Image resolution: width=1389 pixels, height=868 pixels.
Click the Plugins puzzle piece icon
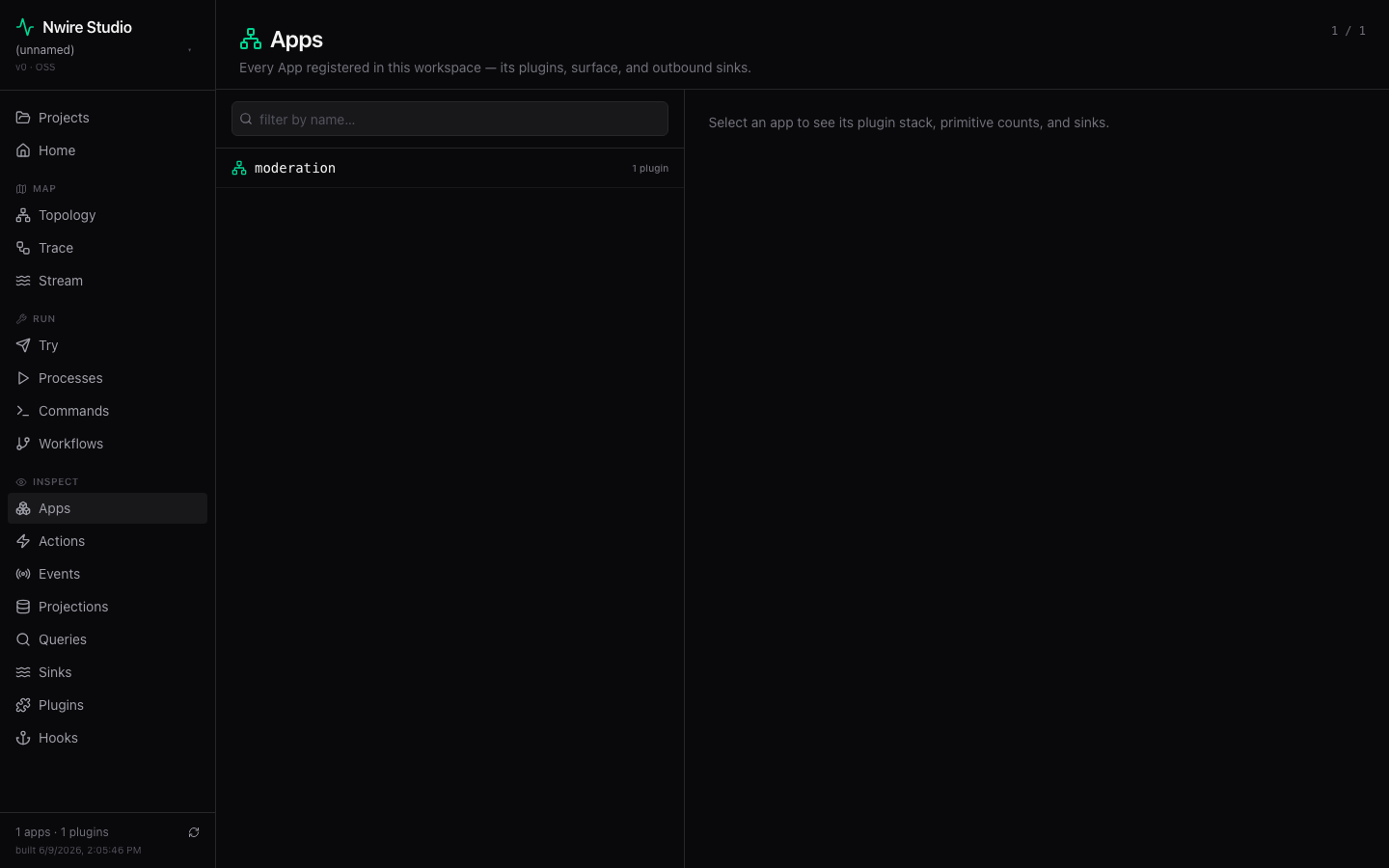[x=23, y=705]
